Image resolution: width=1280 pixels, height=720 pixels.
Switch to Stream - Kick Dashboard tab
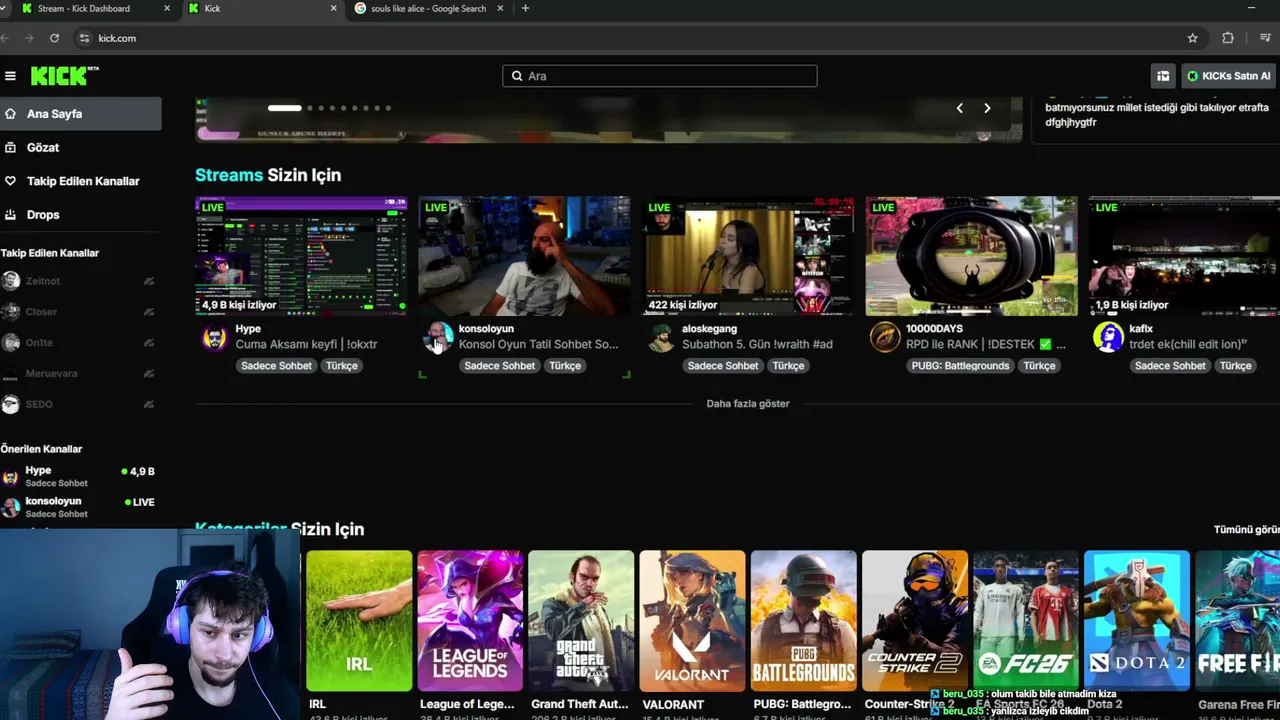click(92, 9)
